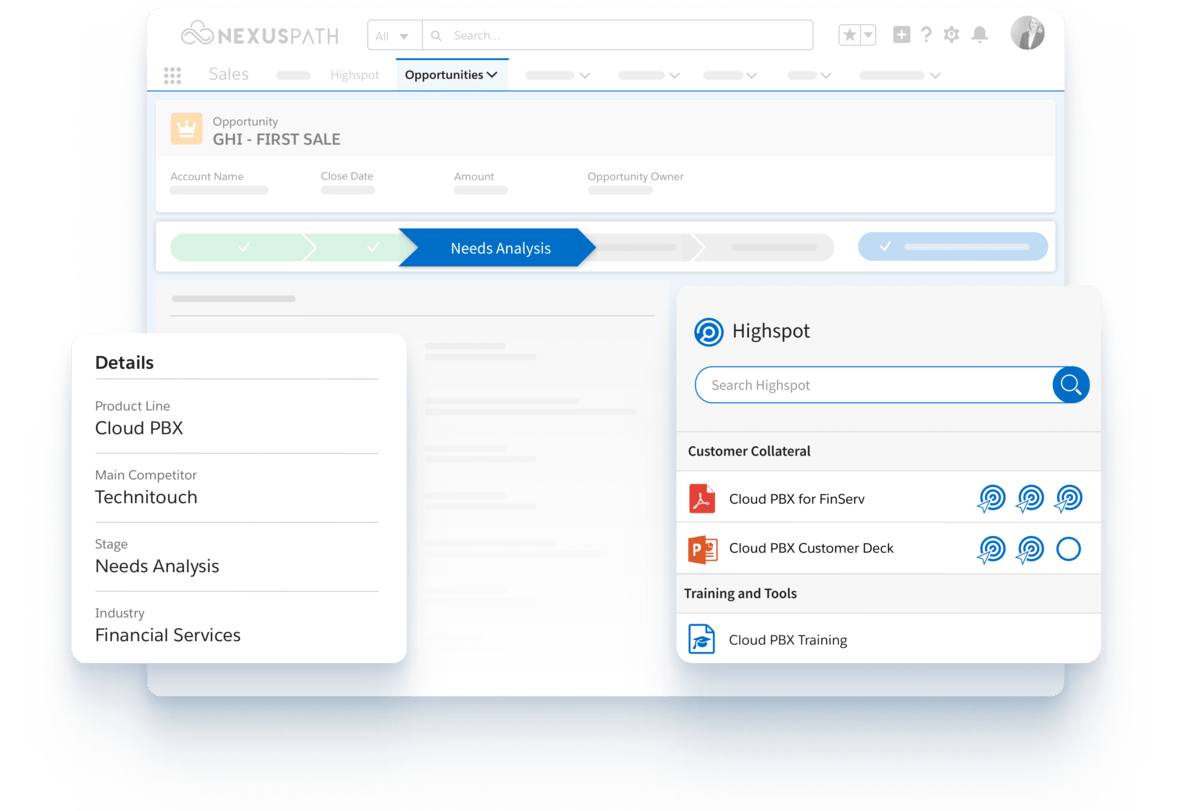Select the Needs Analysis stage in path
1184x811 pixels.
[500, 248]
